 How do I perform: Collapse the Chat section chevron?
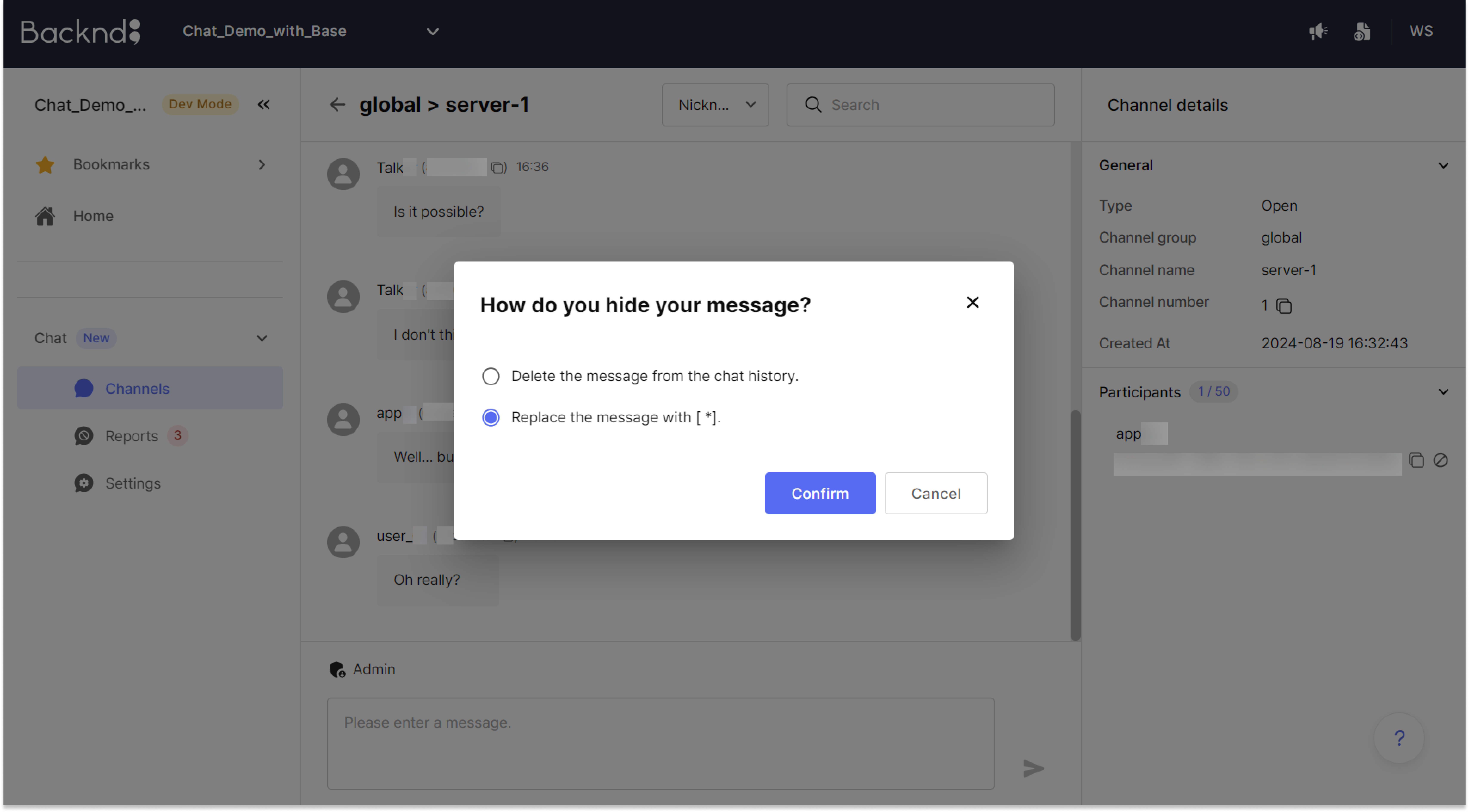262,338
